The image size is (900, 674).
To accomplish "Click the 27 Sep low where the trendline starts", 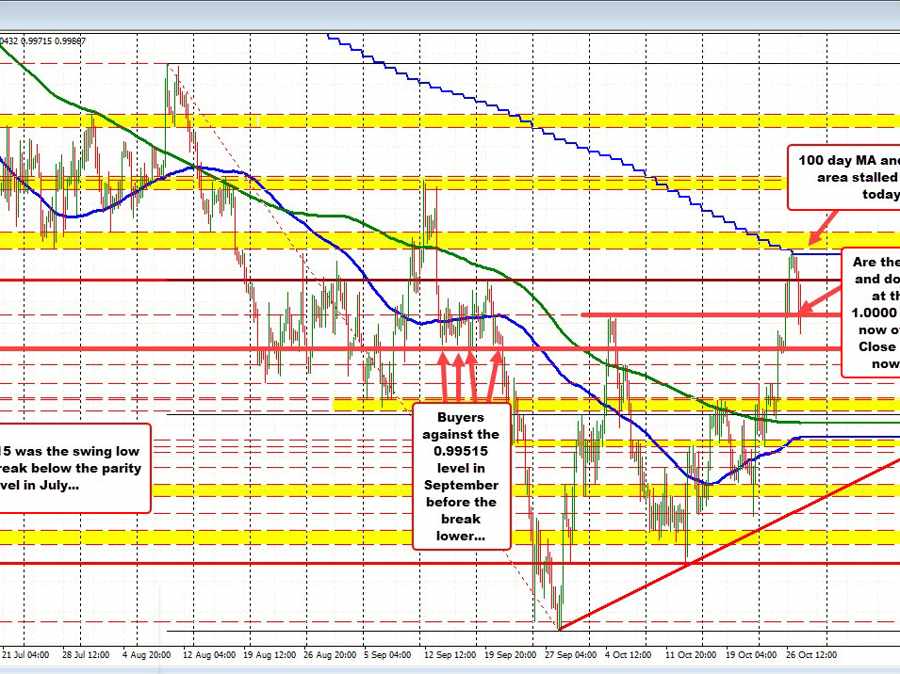I will click(559, 628).
